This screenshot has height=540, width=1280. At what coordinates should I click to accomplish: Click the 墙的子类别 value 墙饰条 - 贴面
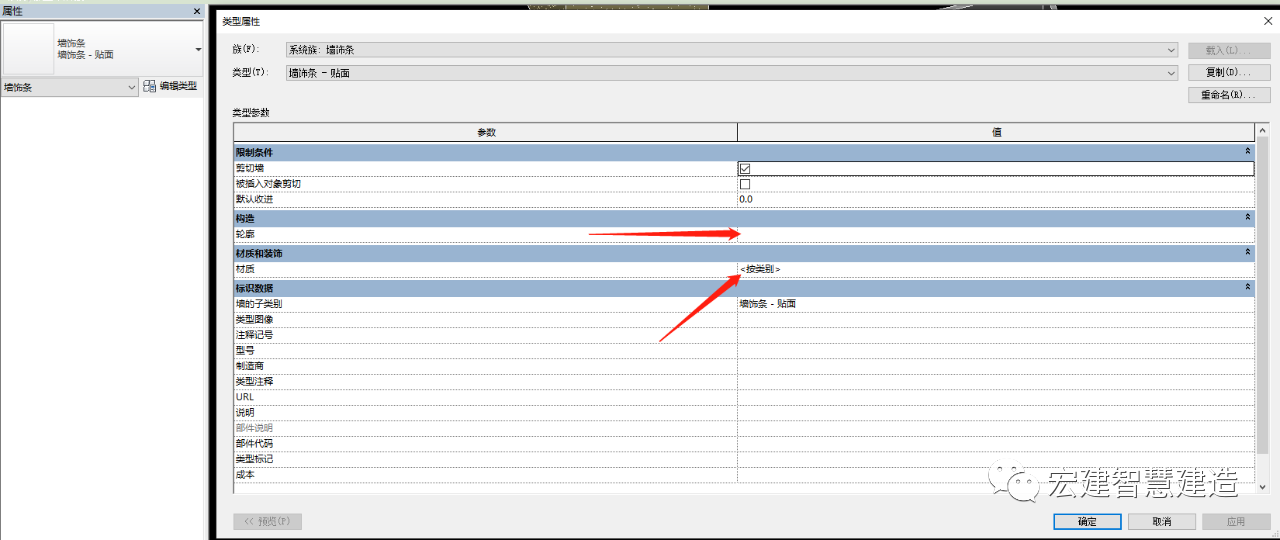tap(995, 303)
